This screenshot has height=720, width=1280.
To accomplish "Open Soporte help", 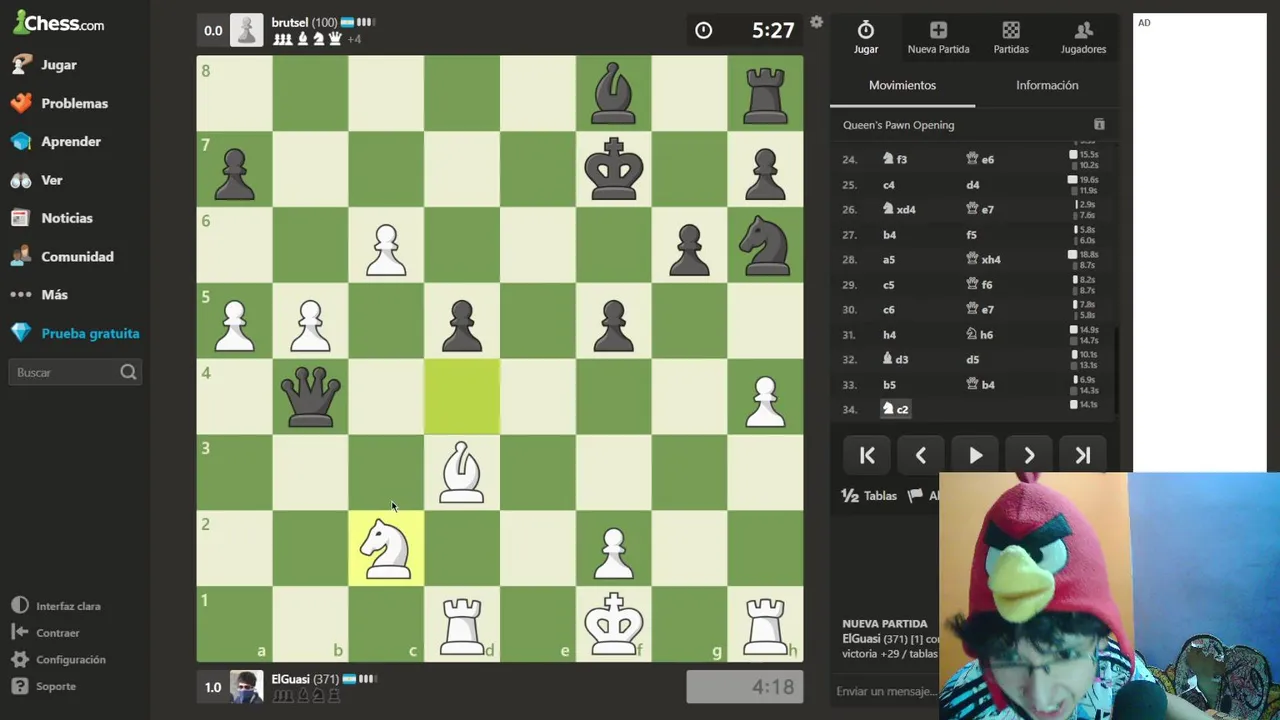I will pyautogui.click(x=44, y=687).
